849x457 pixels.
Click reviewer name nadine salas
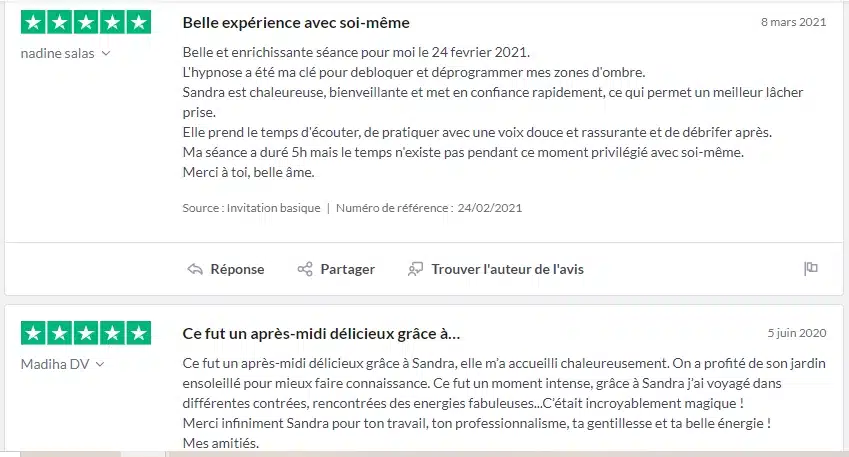coord(58,53)
